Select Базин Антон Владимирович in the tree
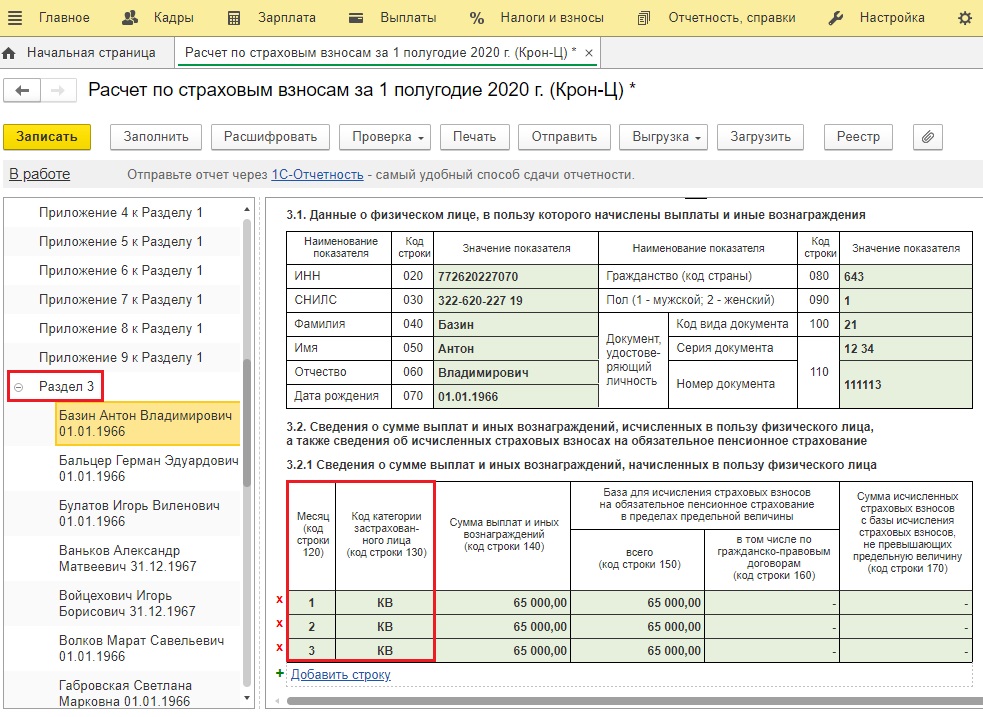The width and height of the screenshot is (983, 717). click(147, 423)
